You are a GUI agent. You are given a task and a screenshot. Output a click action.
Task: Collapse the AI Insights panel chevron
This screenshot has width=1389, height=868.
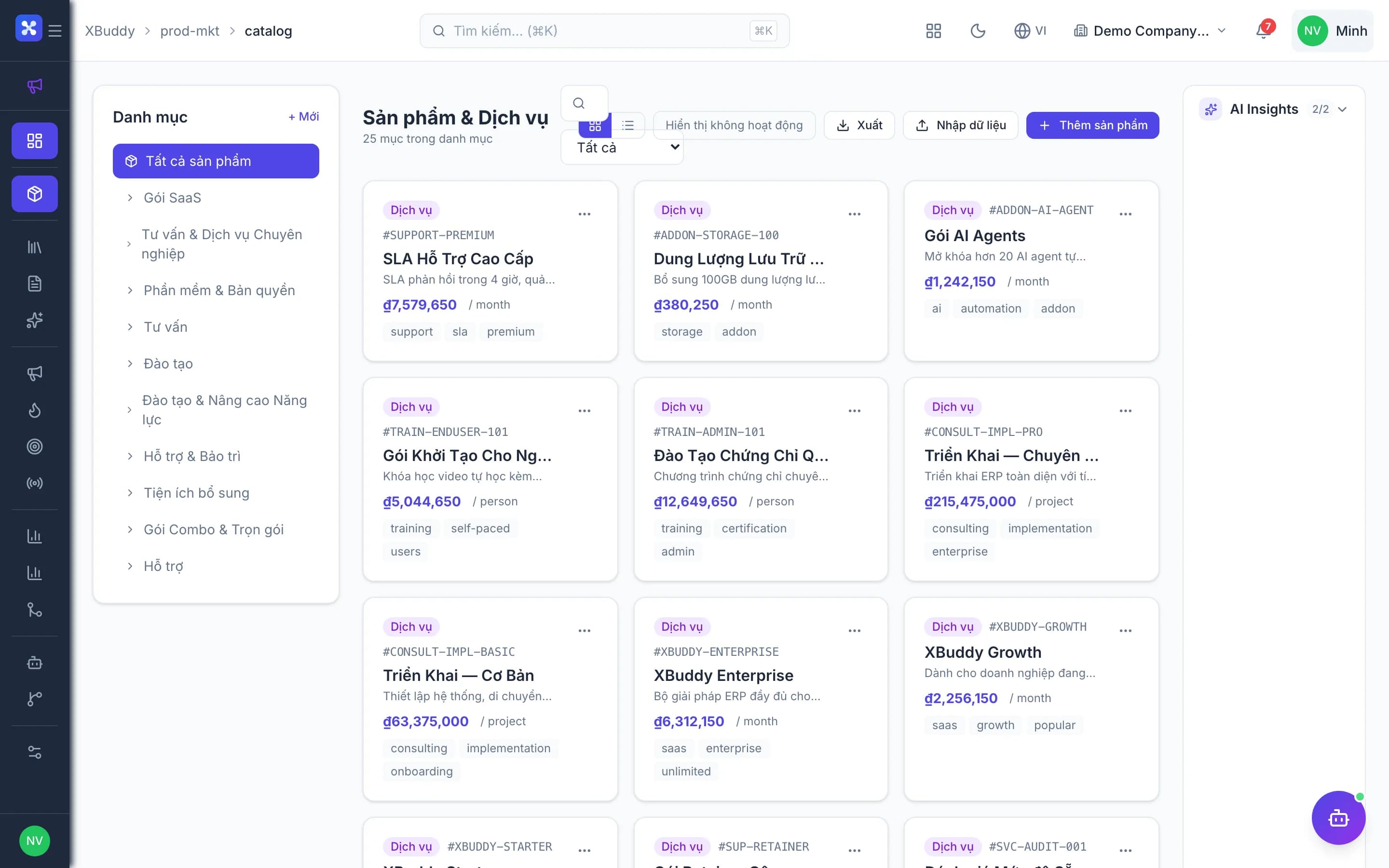[x=1342, y=109]
